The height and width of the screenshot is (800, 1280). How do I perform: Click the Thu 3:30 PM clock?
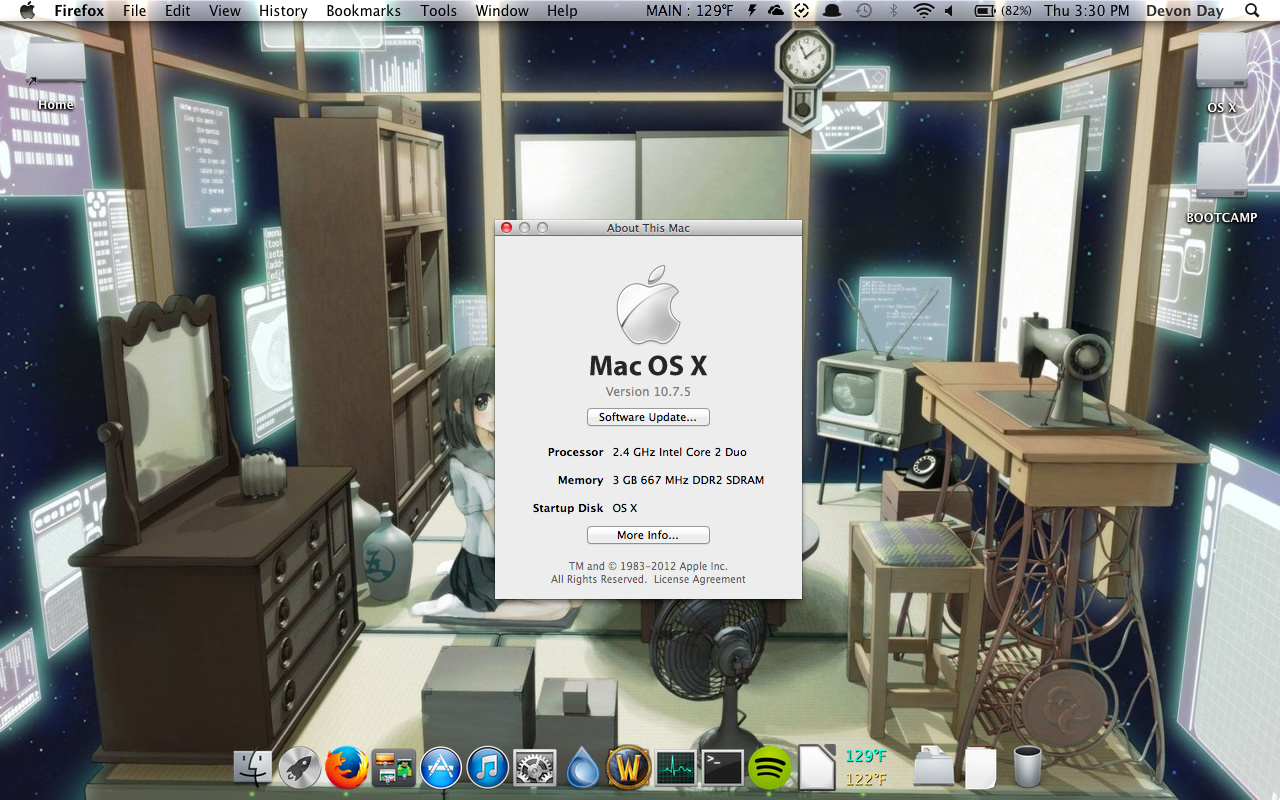1086,11
